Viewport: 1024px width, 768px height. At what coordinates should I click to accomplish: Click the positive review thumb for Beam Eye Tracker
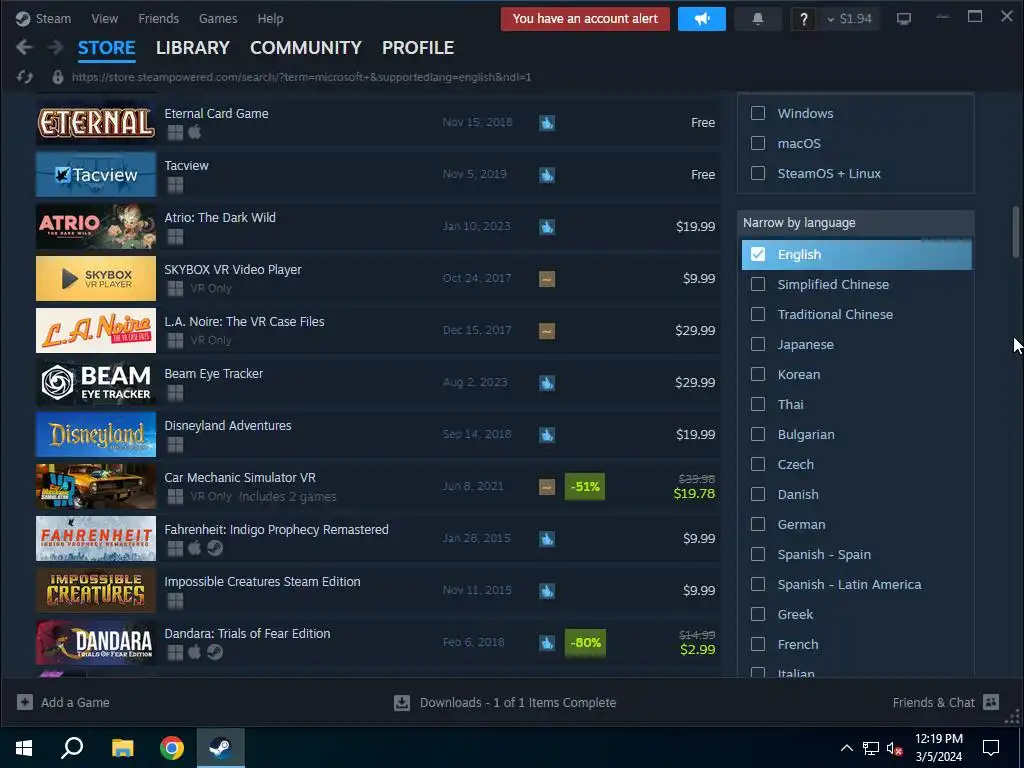click(547, 383)
